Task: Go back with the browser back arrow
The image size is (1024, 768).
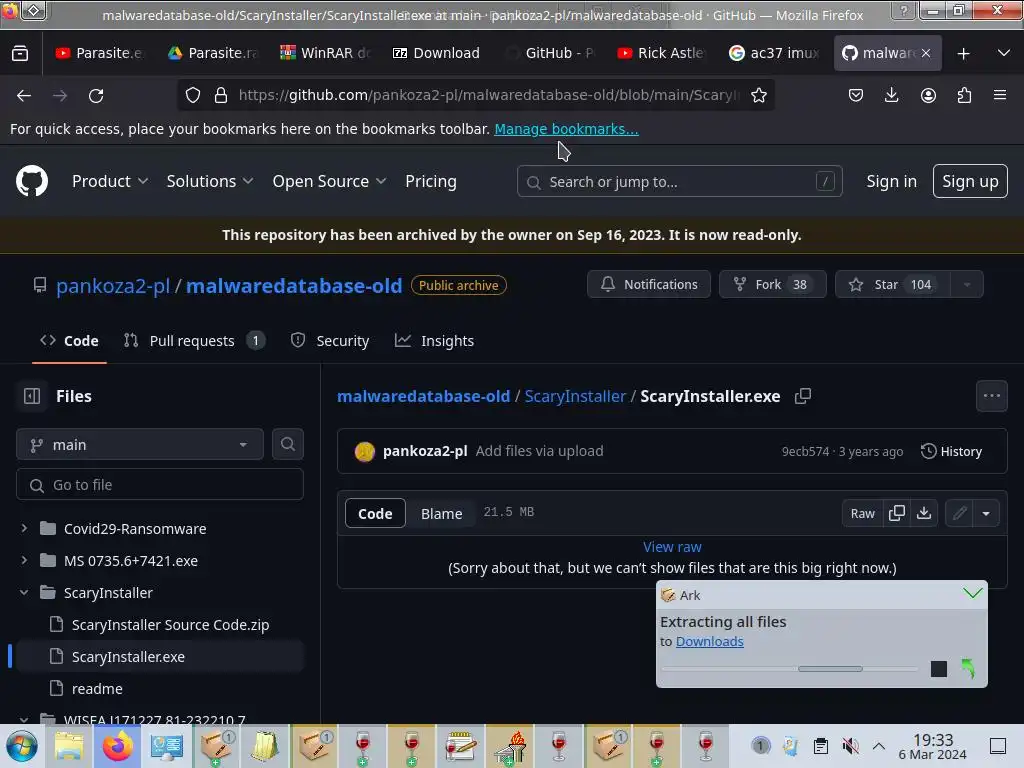Action: pos(24,95)
